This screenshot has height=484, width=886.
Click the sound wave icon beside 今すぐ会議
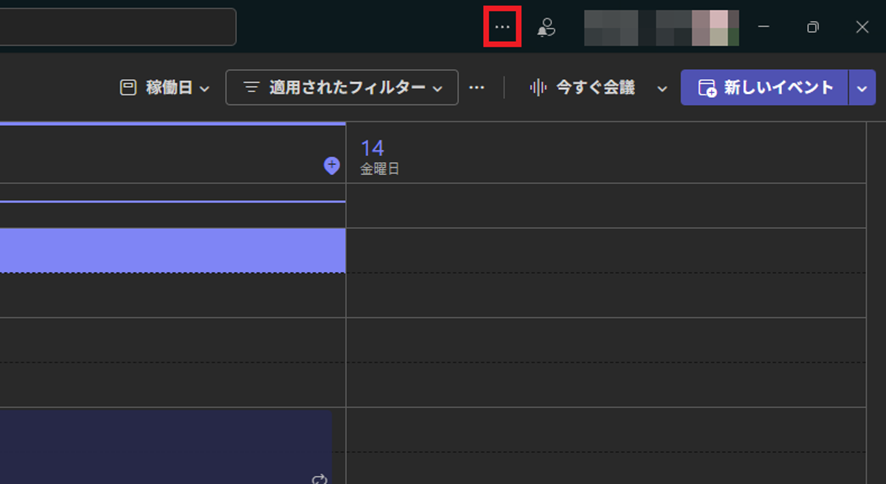[x=538, y=88]
